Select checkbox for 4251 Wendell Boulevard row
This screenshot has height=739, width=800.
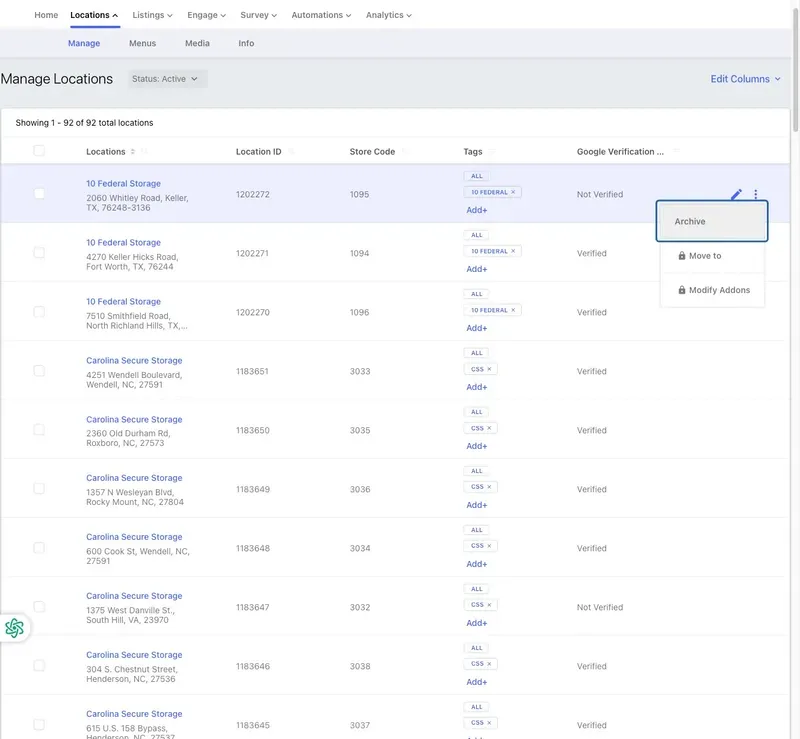click(x=39, y=371)
